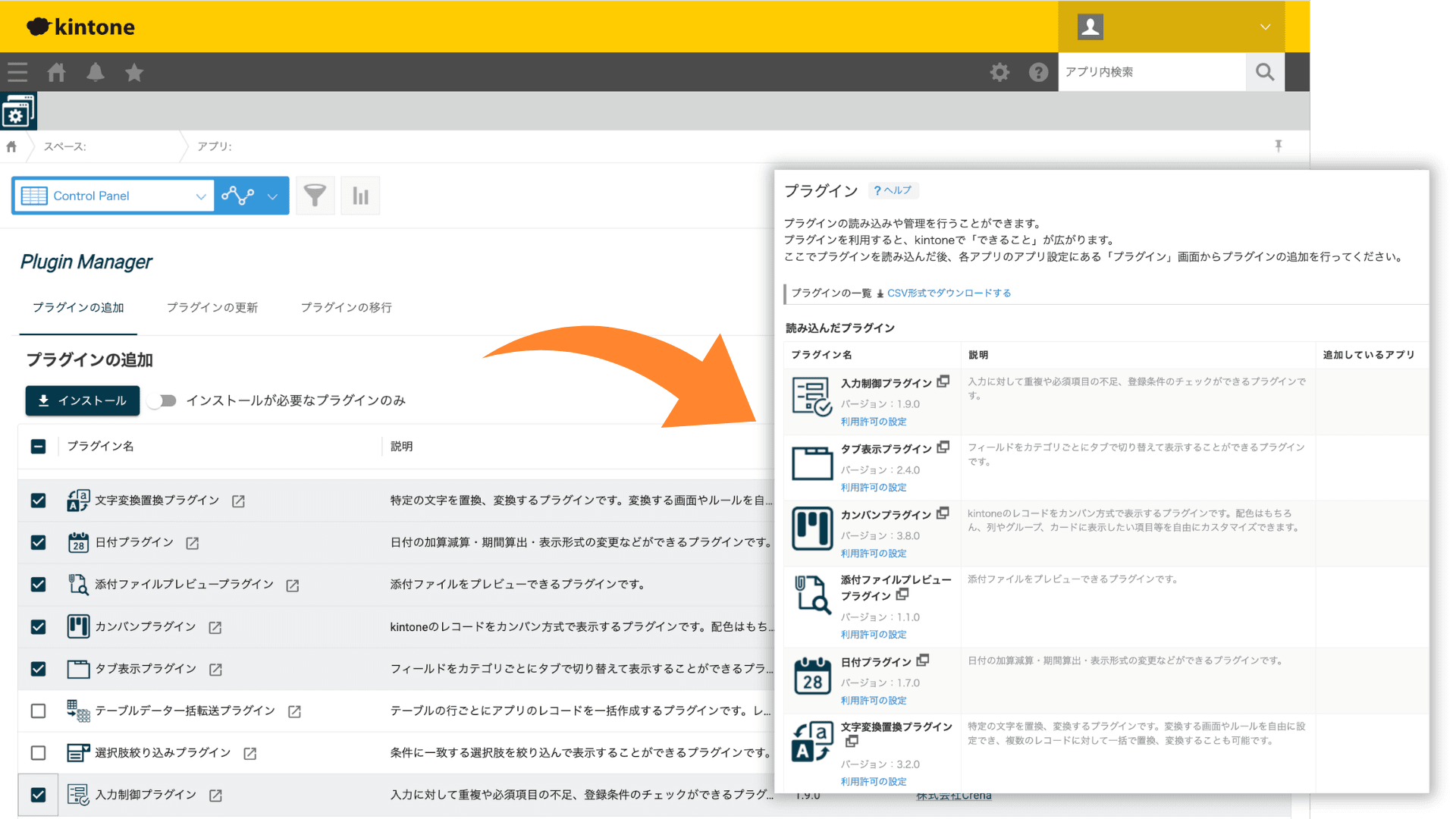Click the small home breadcrumb icon
The width and height of the screenshot is (1456, 819).
tap(11, 146)
